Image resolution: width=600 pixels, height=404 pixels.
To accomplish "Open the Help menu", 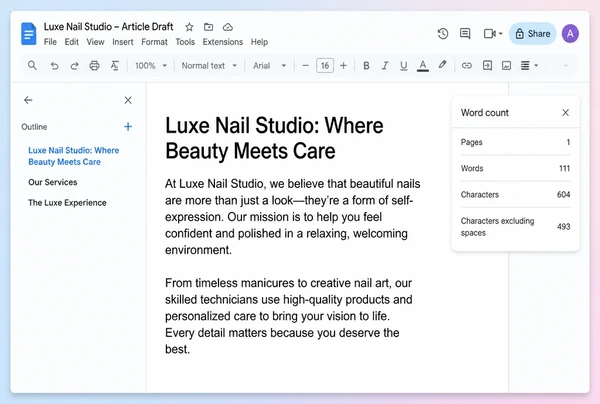I will click(259, 42).
